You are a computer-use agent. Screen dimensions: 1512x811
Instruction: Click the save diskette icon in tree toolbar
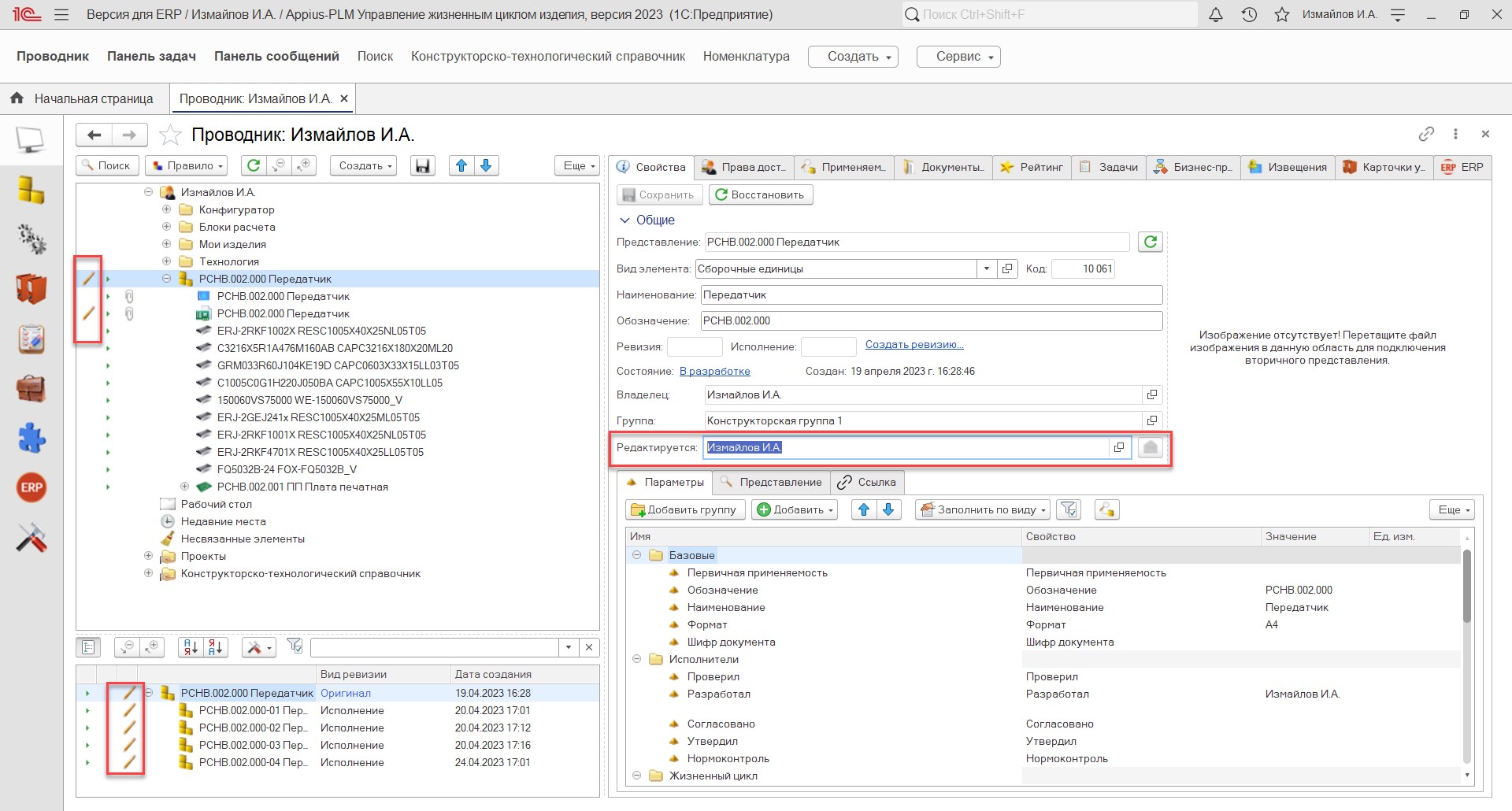(x=423, y=165)
